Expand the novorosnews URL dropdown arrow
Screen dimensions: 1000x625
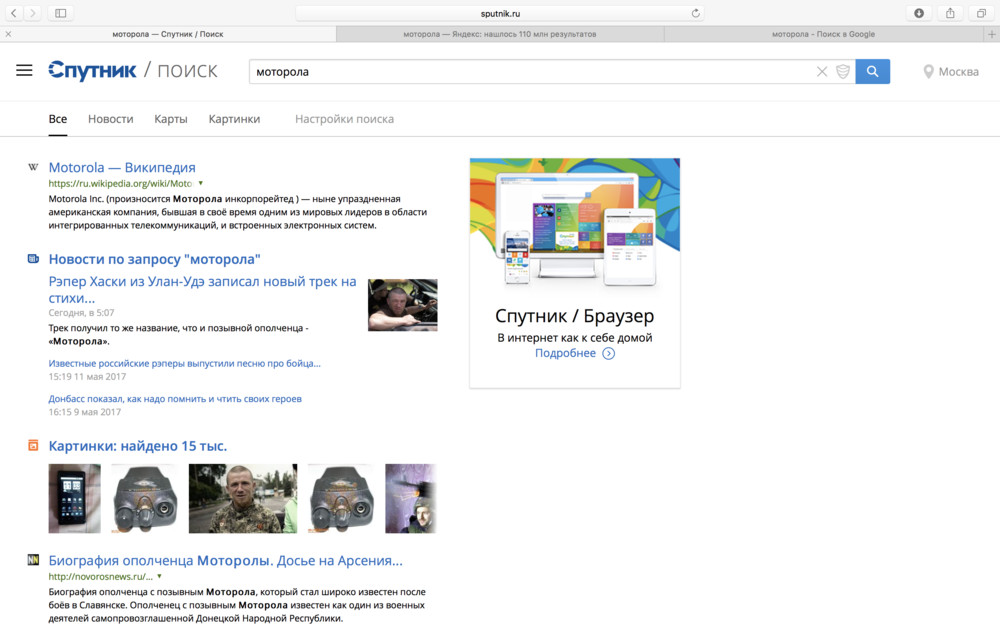pyautogui.click(x=159, y=576)
